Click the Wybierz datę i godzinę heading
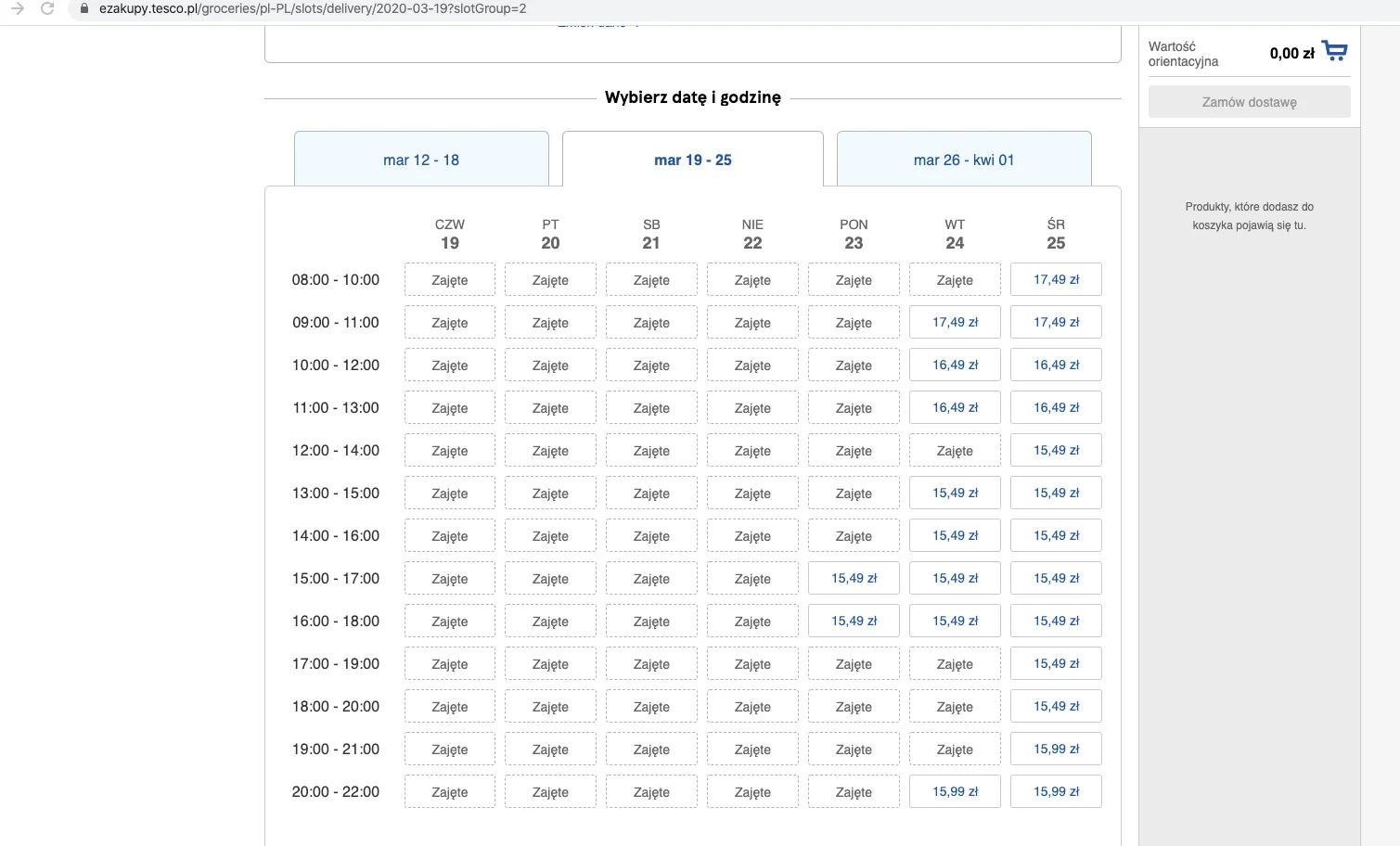The height and width of the screenshot is (846, 1400). [693, 97]
